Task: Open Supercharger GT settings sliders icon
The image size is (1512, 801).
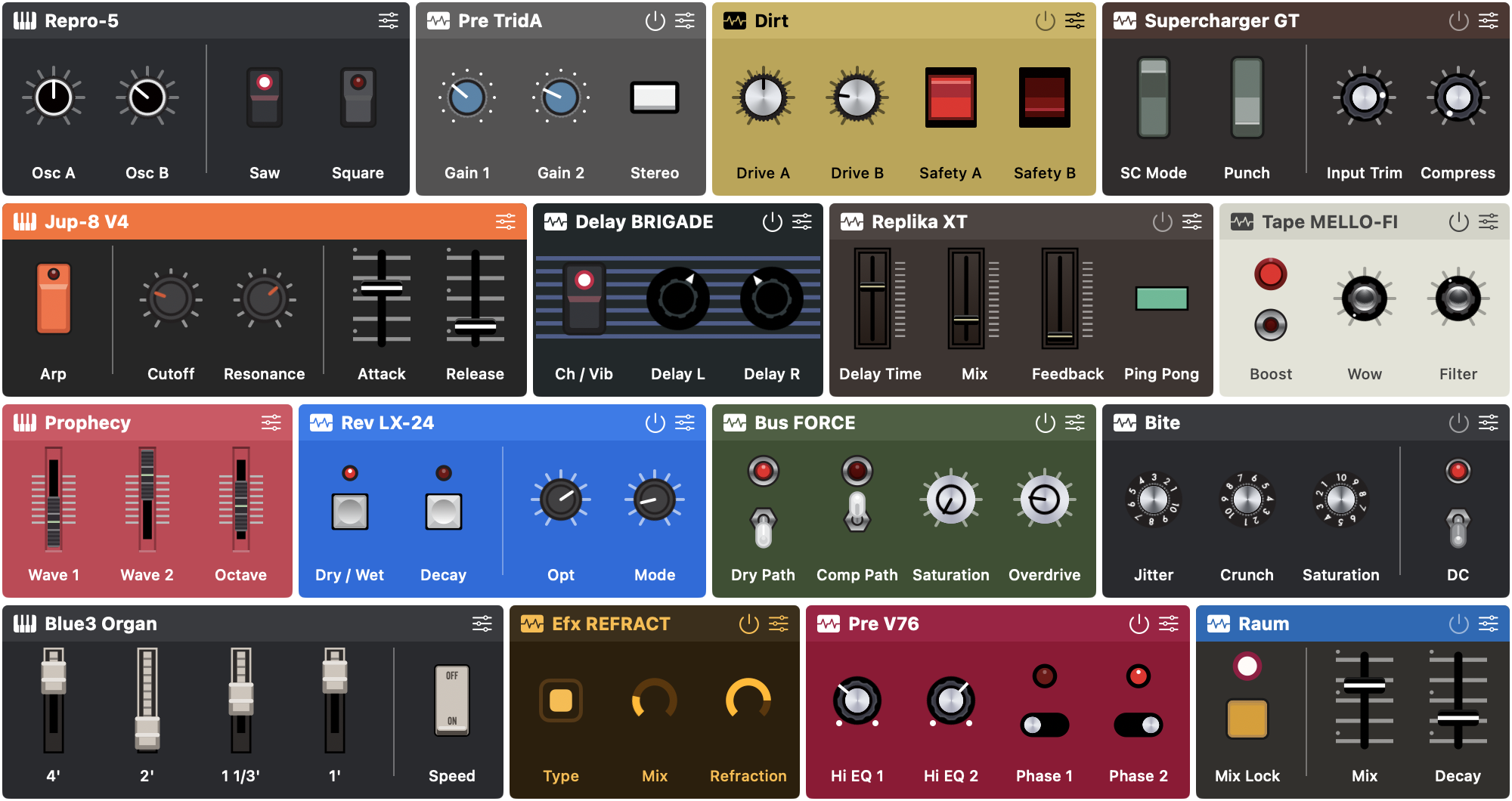Action: pos(1489,20)
